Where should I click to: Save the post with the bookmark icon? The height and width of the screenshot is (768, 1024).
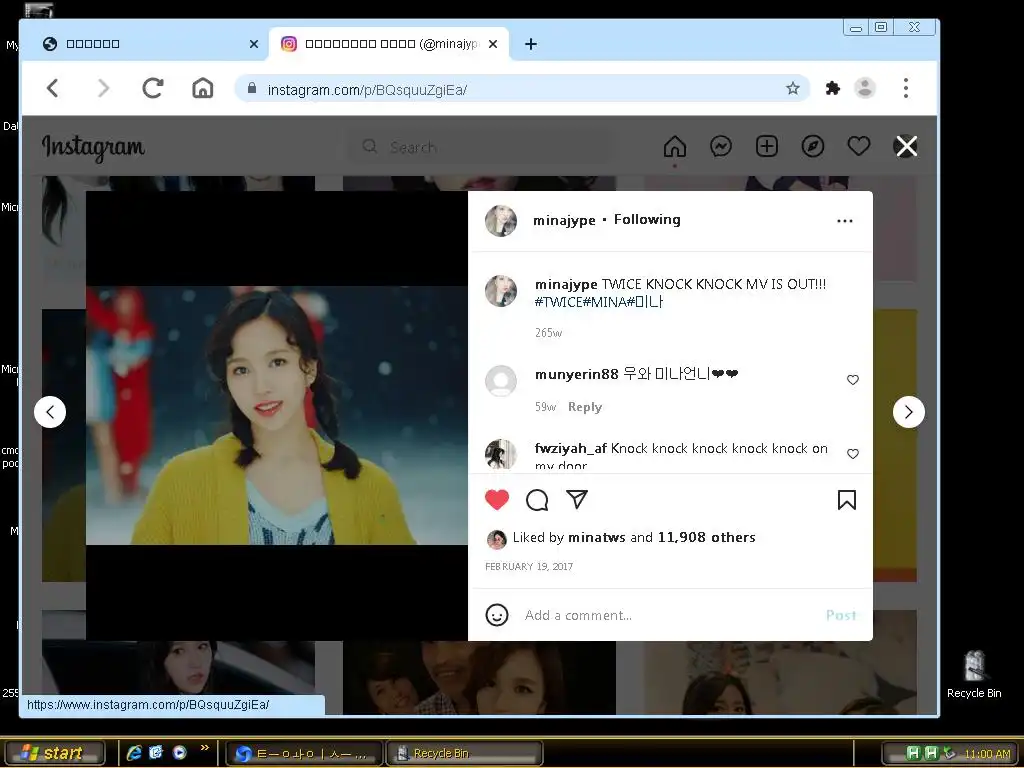point(846,500)
